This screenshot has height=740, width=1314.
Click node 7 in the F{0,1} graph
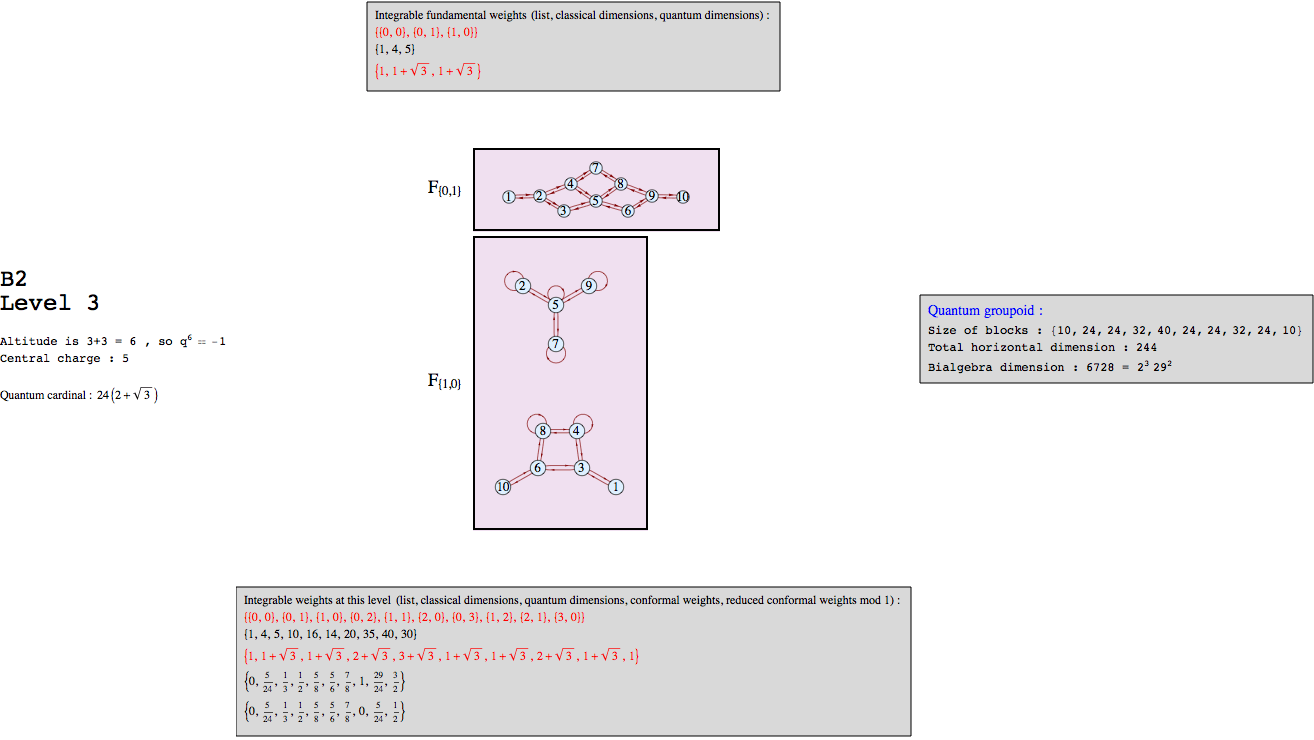[x=595, y=167]
